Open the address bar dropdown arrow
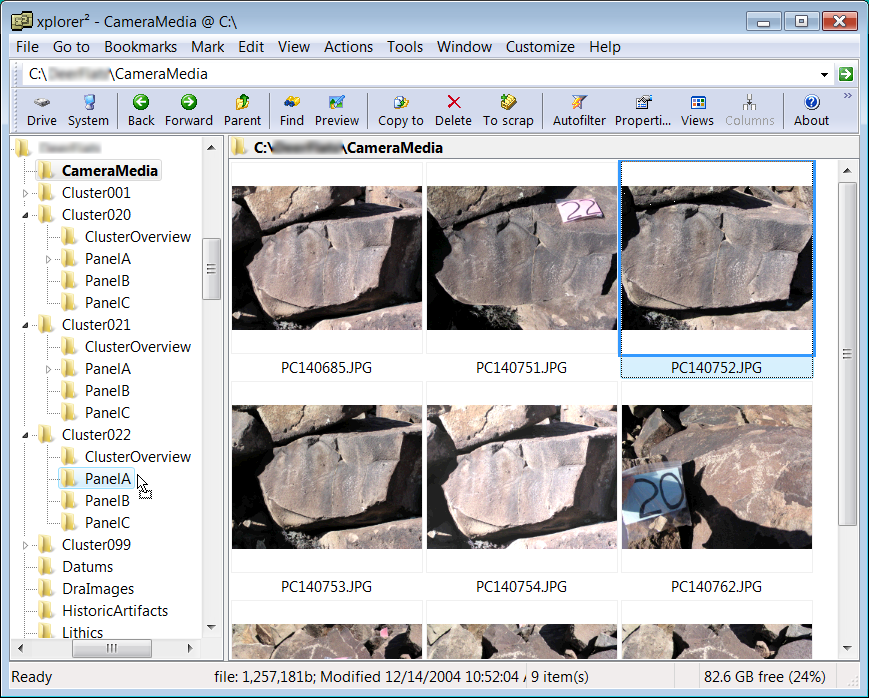 [824, 74]
